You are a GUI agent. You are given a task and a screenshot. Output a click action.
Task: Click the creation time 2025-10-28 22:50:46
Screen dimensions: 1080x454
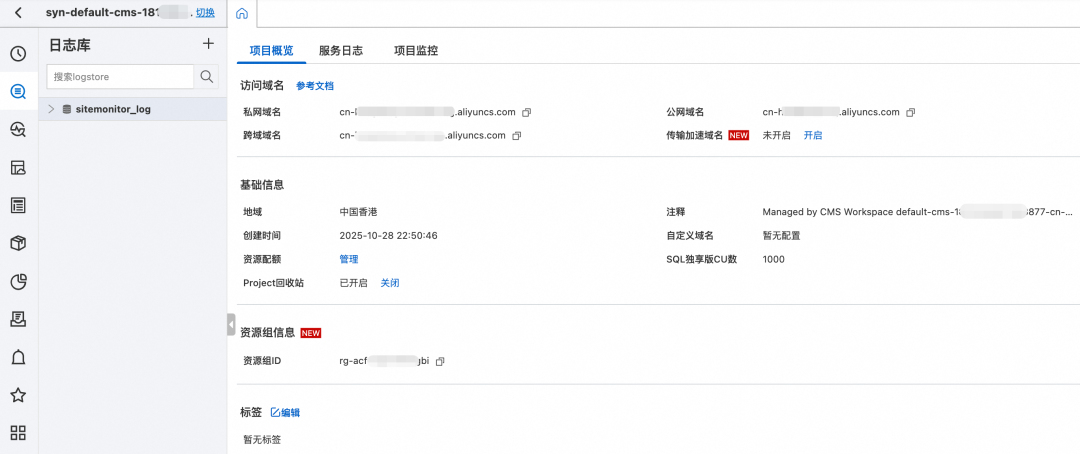[388, 236]
